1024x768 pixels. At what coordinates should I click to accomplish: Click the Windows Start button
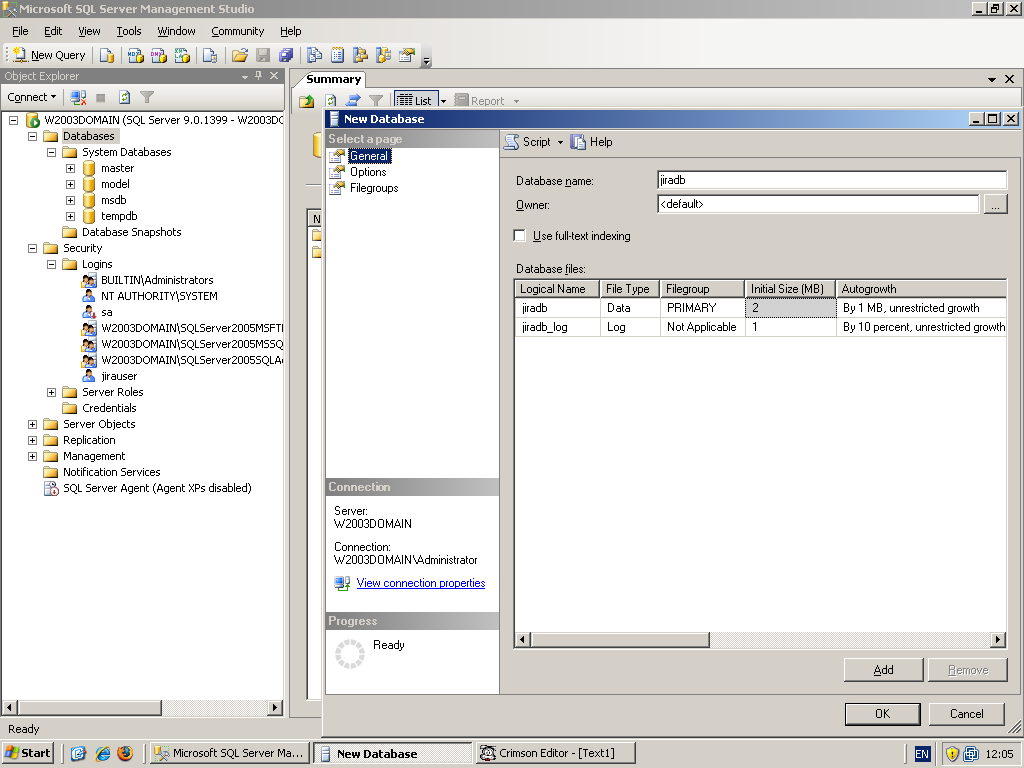tap(27, 753)
